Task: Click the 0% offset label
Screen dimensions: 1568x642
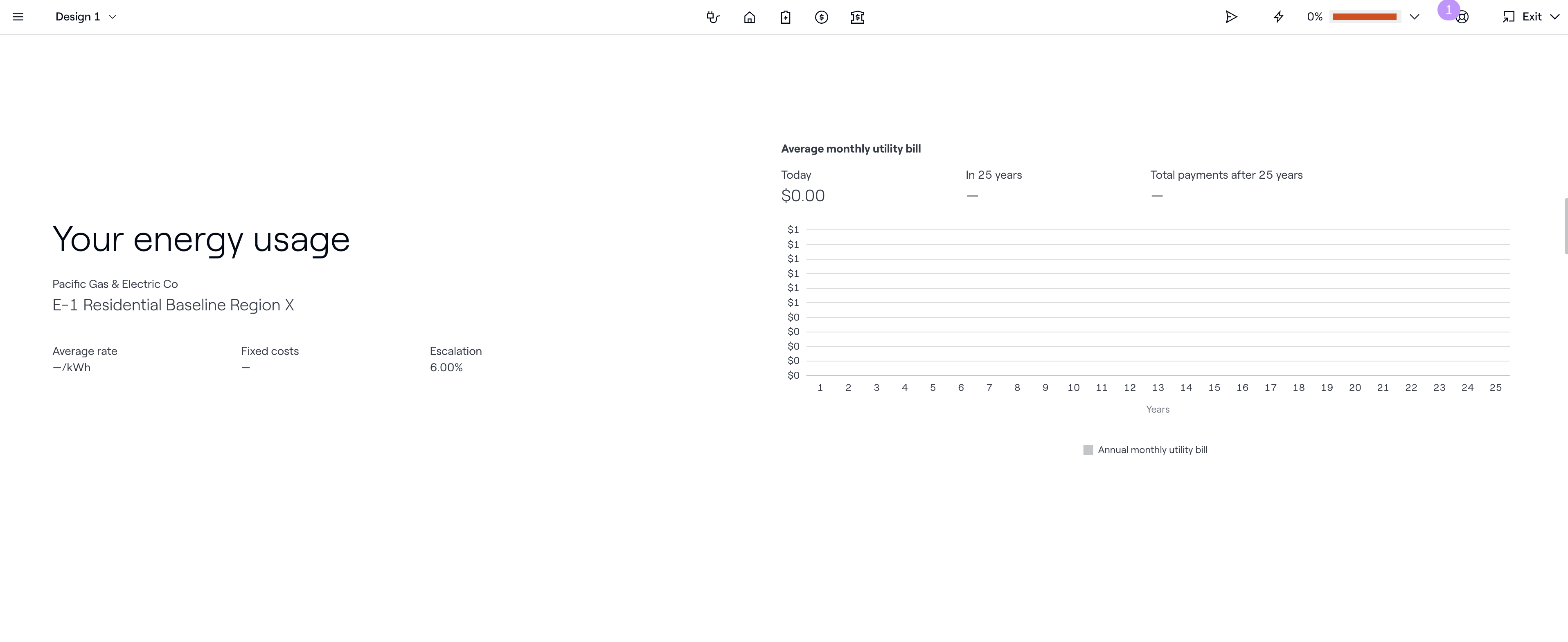Action: point(1314,17)
